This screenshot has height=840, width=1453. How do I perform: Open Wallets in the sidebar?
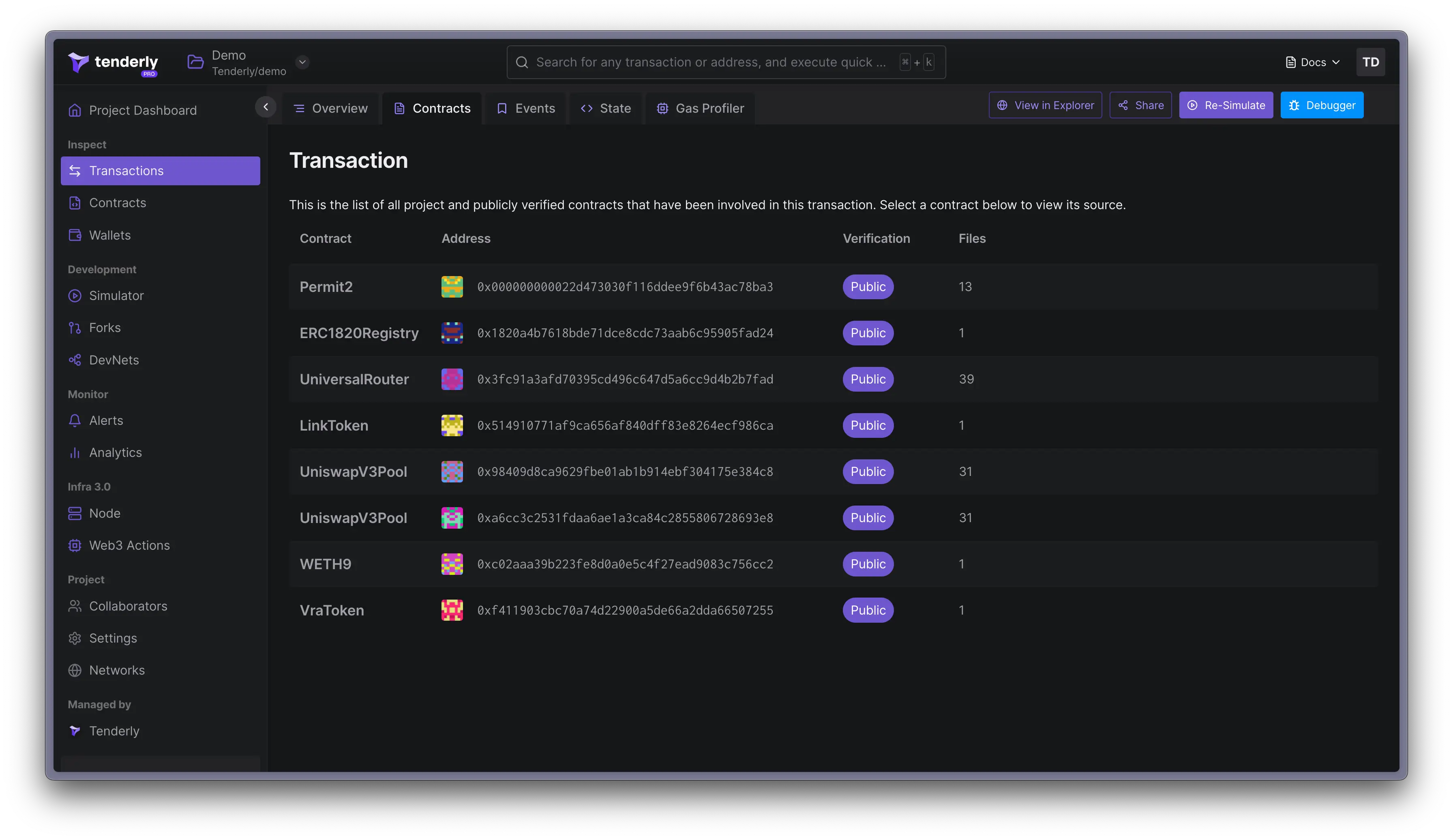(x=160, y=235)
